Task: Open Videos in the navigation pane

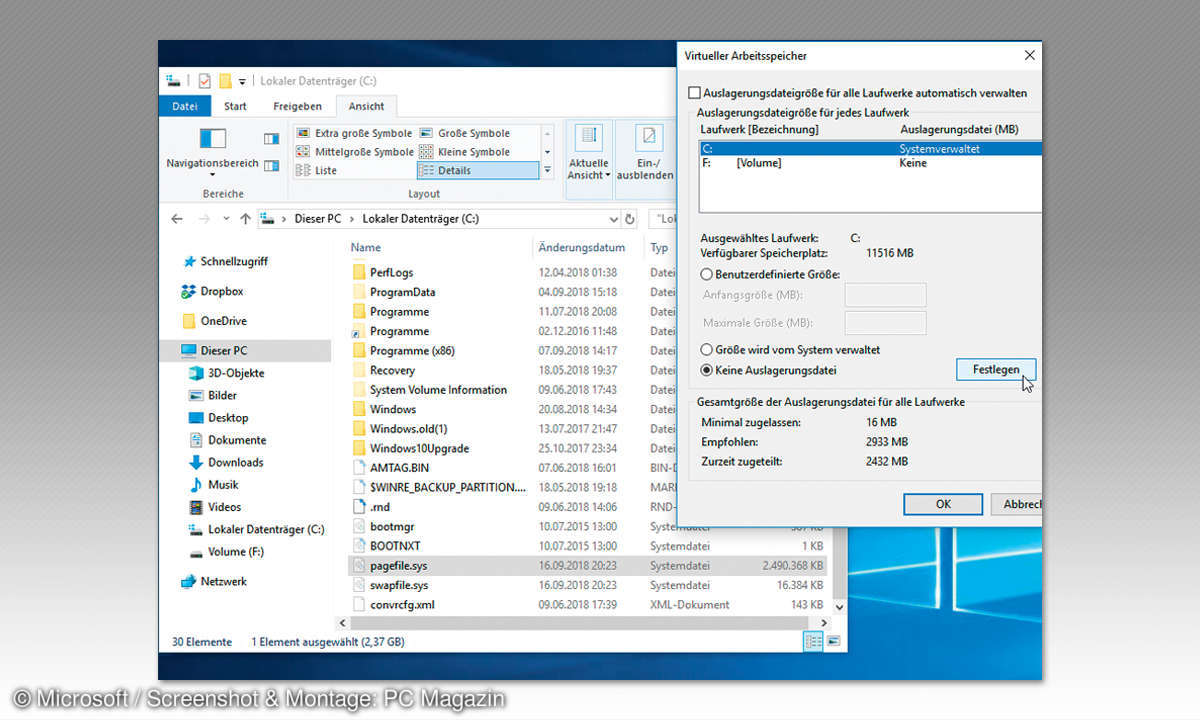Action: [x=215, y=507]
